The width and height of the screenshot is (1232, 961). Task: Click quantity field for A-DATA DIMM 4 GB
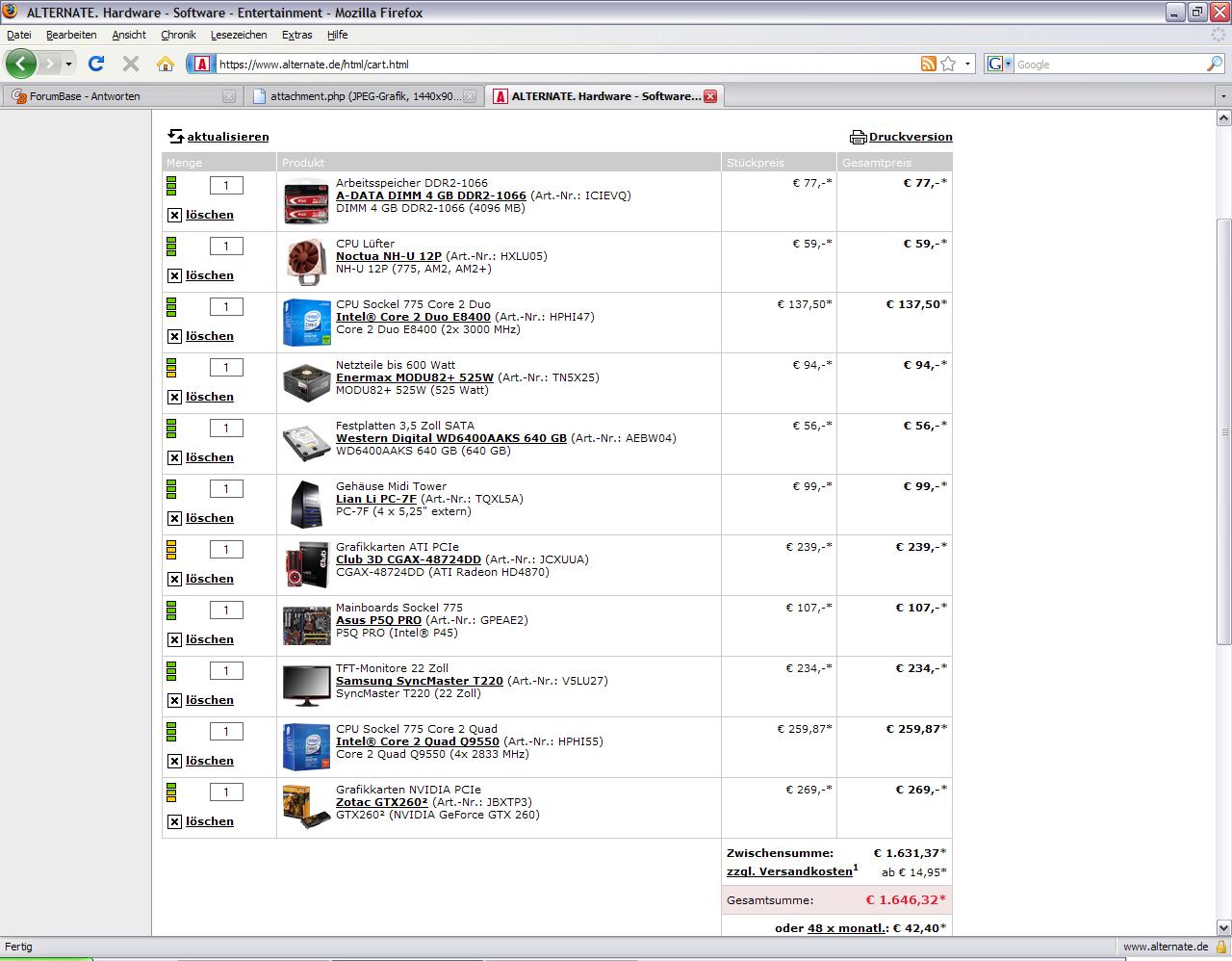click(x=226, y=186)
